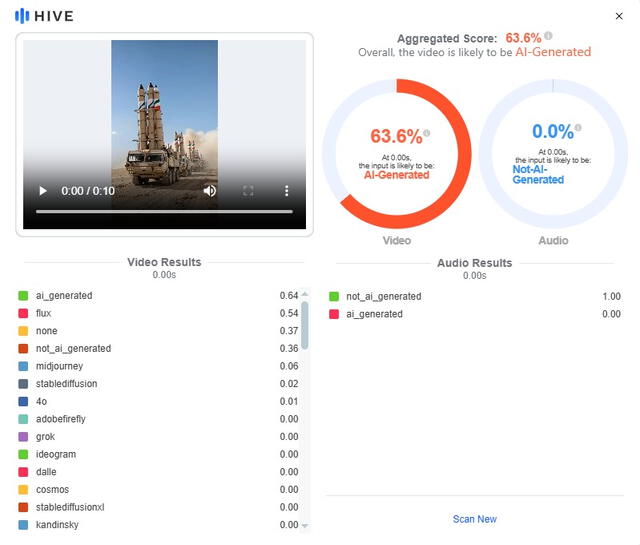The width and height of the screenshot is (640, 545).
Task: Click the 0.37 score for none
Action: 289,331
